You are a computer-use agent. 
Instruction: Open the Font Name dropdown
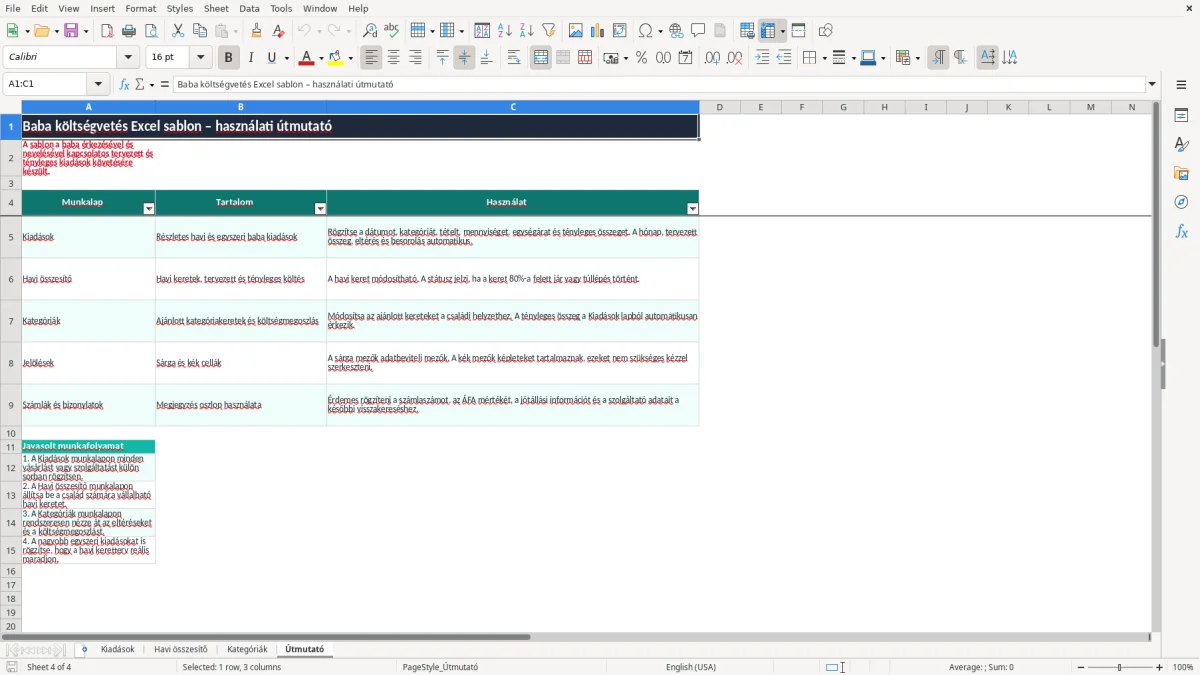click(128, 58)
